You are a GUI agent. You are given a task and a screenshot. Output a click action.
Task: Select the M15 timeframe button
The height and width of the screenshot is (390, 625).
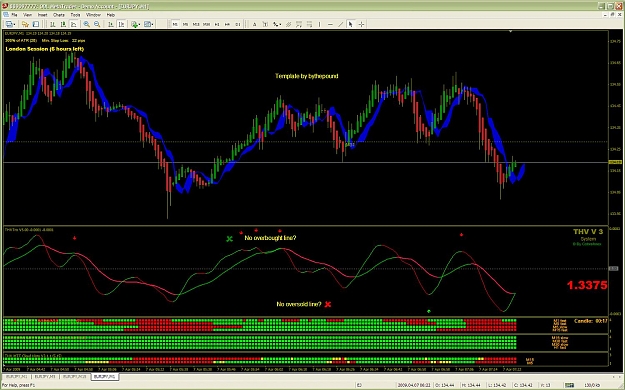[196, 24]
